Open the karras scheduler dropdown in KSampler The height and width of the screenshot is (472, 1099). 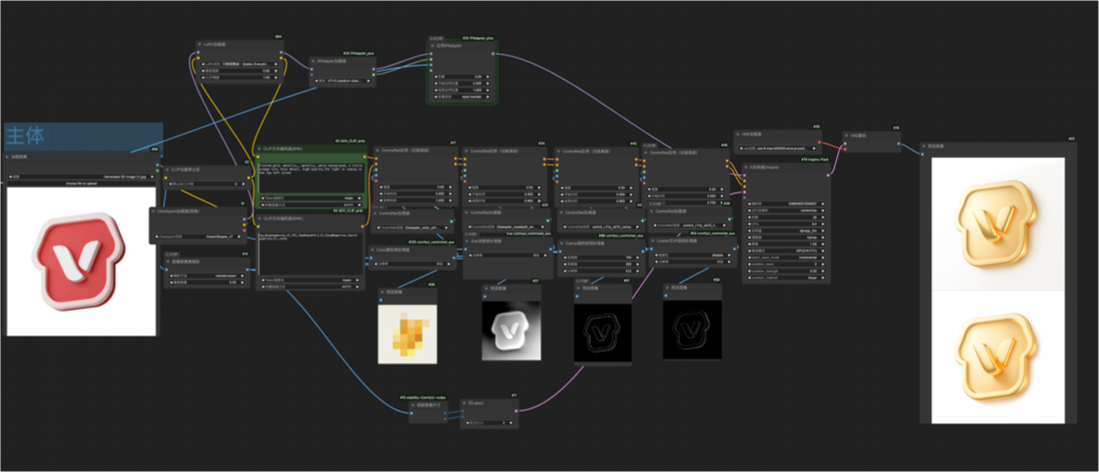[x=786, y=238]
